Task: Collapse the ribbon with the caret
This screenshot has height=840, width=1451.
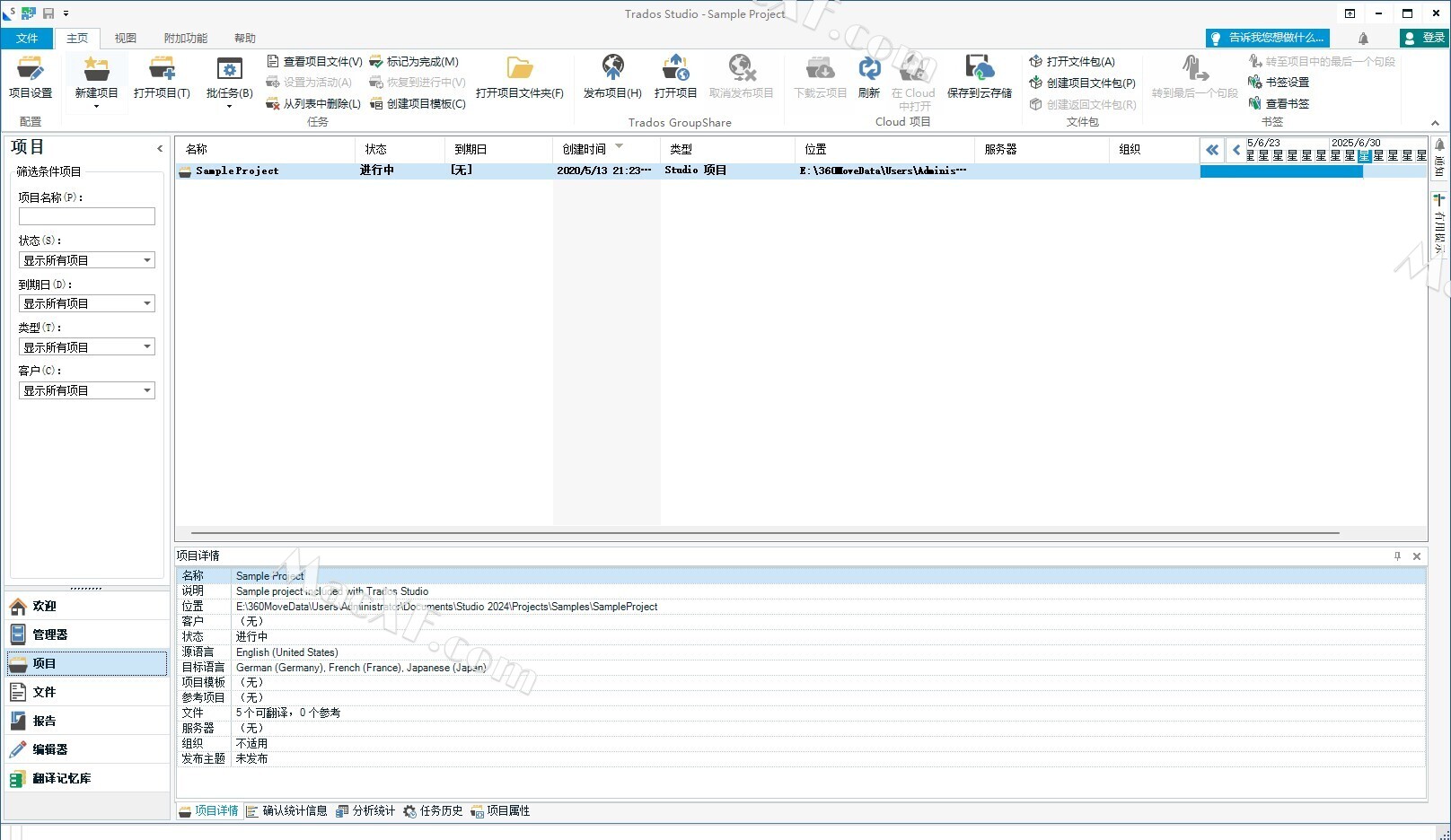Action: pyautogui.click(x=1435, y=123)
